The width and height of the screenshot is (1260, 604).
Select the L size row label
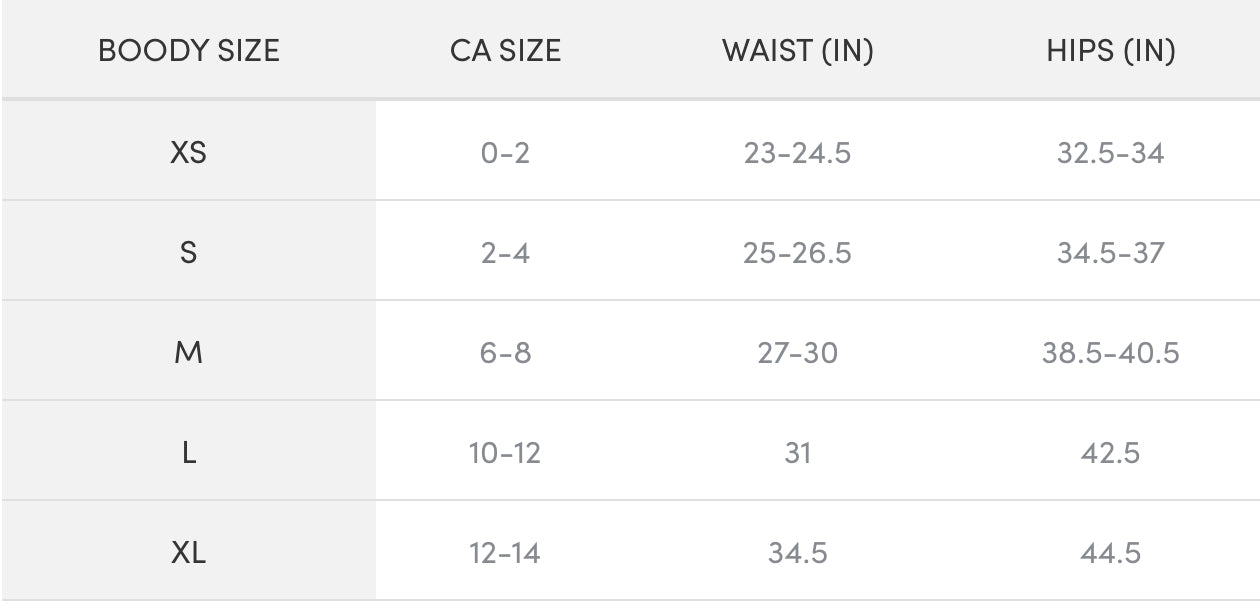pyautogui.click(x=188, y=453)
